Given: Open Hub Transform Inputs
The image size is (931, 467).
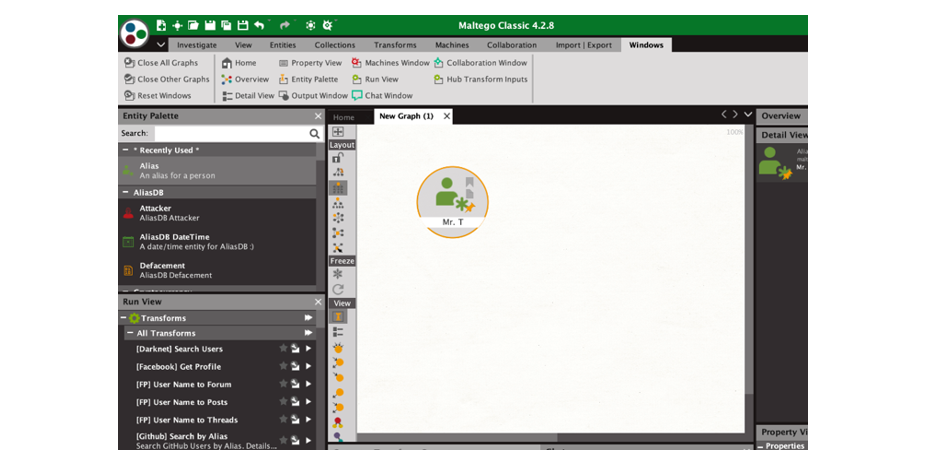Looking at the screenshot, I should 480,80.
